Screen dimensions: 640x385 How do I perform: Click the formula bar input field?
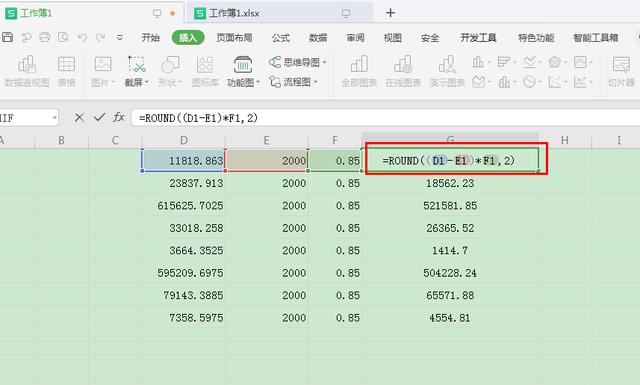pyautogui.click(x=384, y=118)
